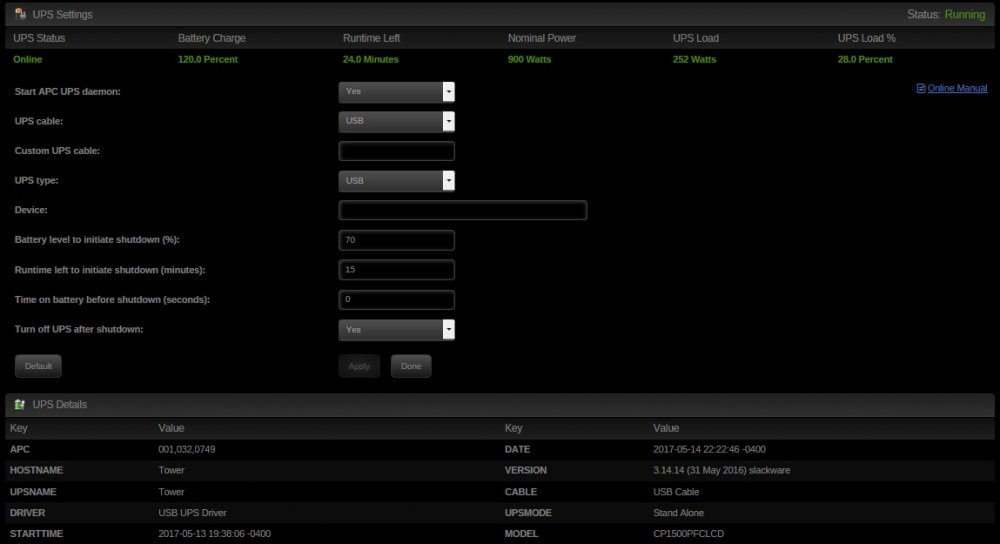
Task: Click the HOSTNAME key in UPS Details
Action: 36,470
